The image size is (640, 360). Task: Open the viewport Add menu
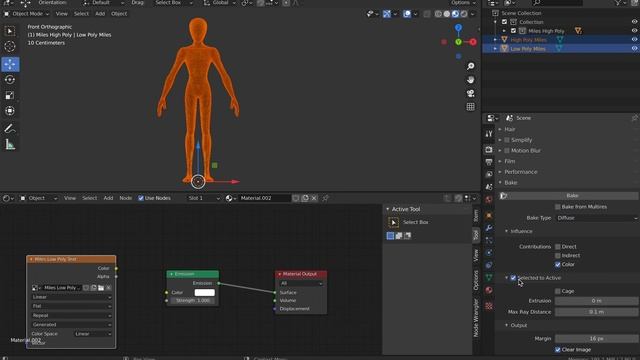(x=100, y=14)
